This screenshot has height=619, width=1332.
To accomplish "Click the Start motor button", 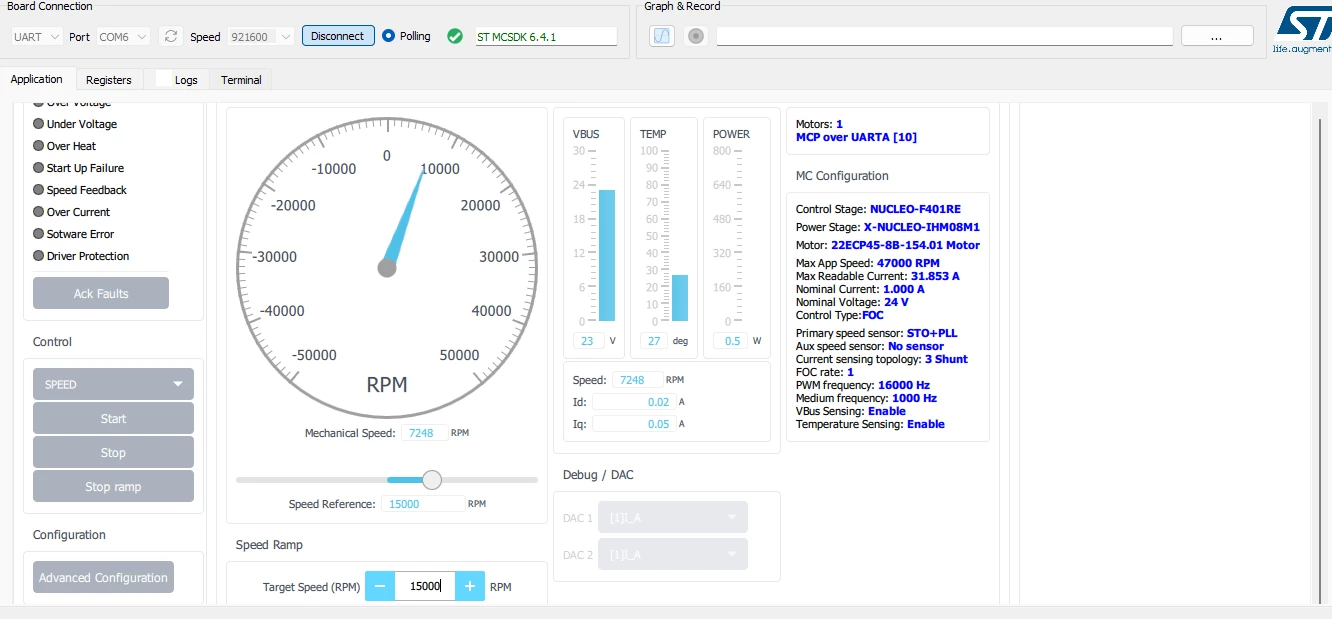I will (113, 418).
